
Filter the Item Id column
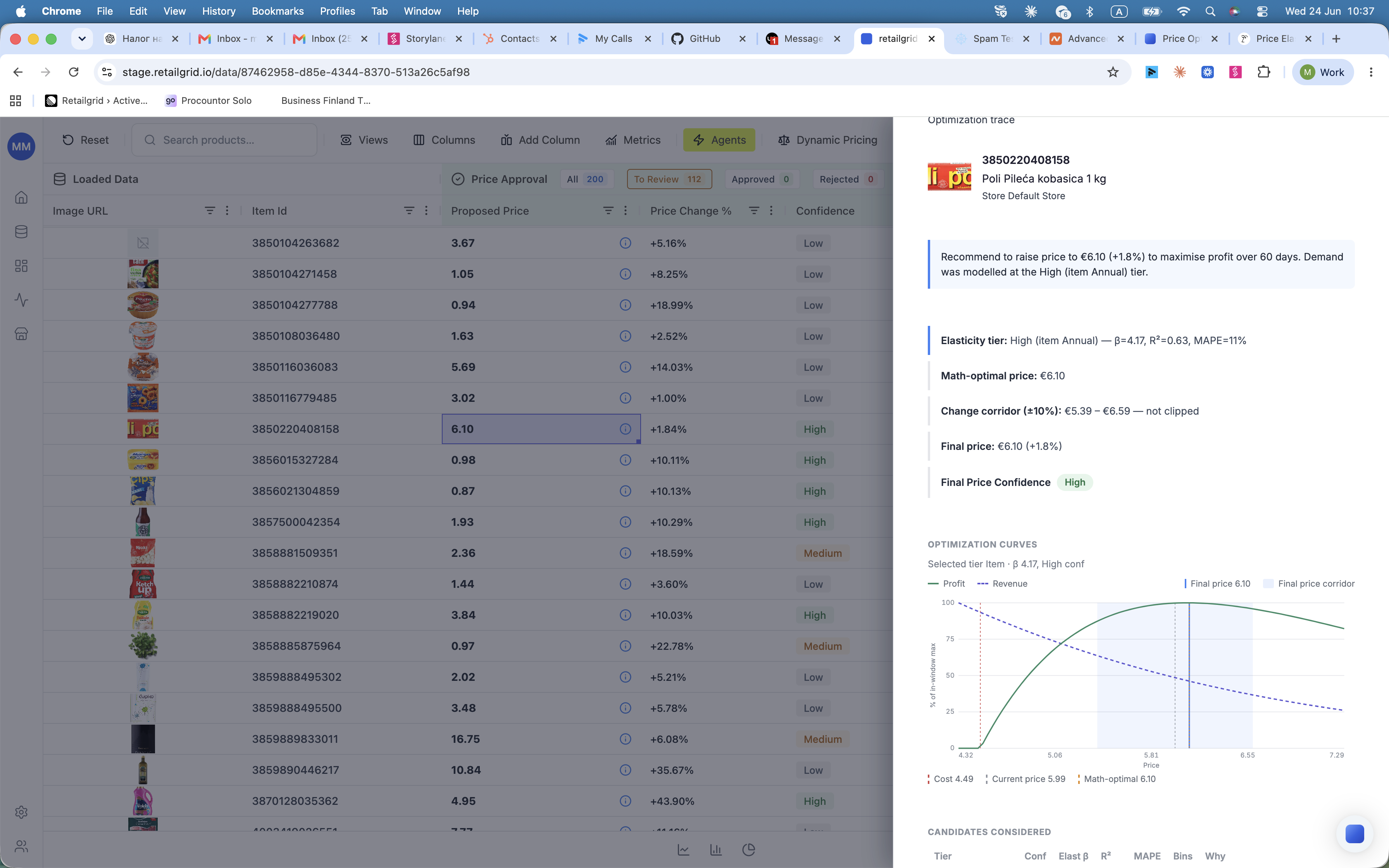point(409,211)
